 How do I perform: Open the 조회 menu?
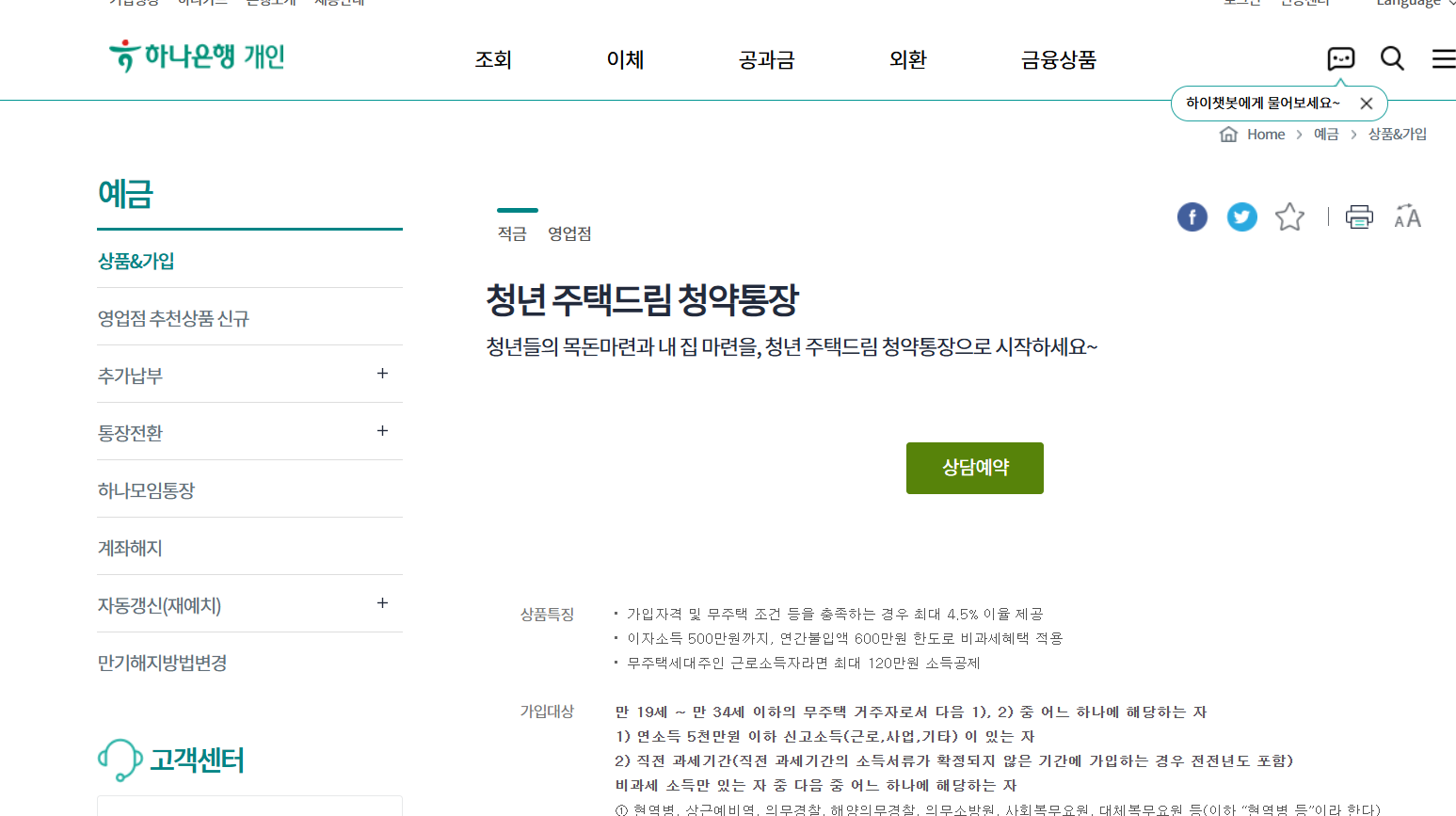[x=493, y=59]
